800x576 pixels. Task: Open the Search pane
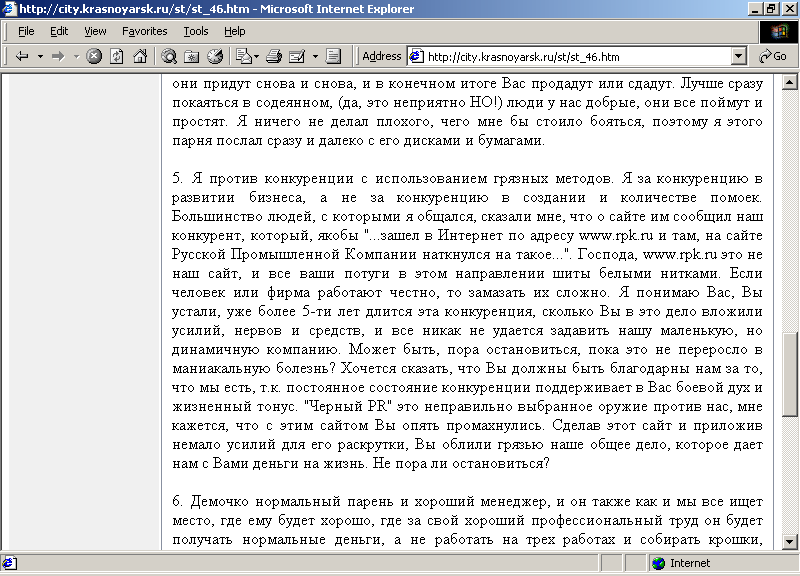[x=169, y=56]
